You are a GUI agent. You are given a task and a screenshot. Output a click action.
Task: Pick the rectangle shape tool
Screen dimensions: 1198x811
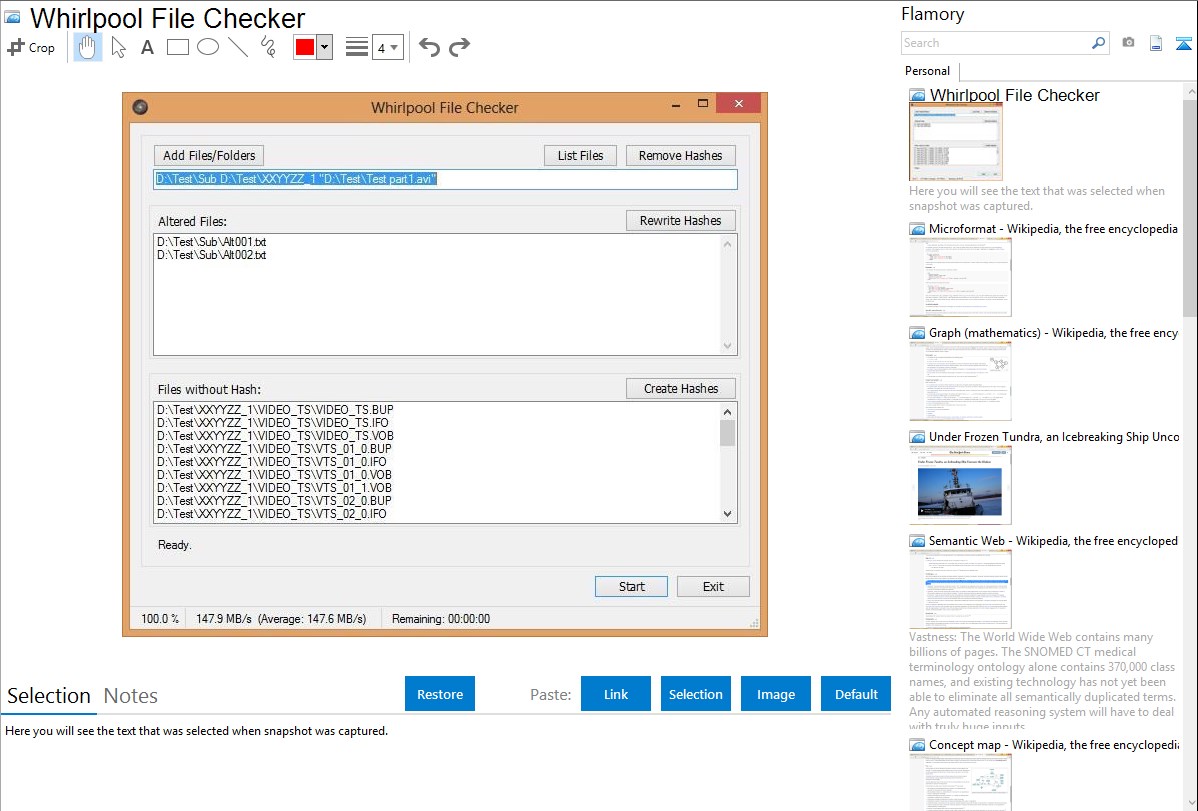tap(178, 47)
